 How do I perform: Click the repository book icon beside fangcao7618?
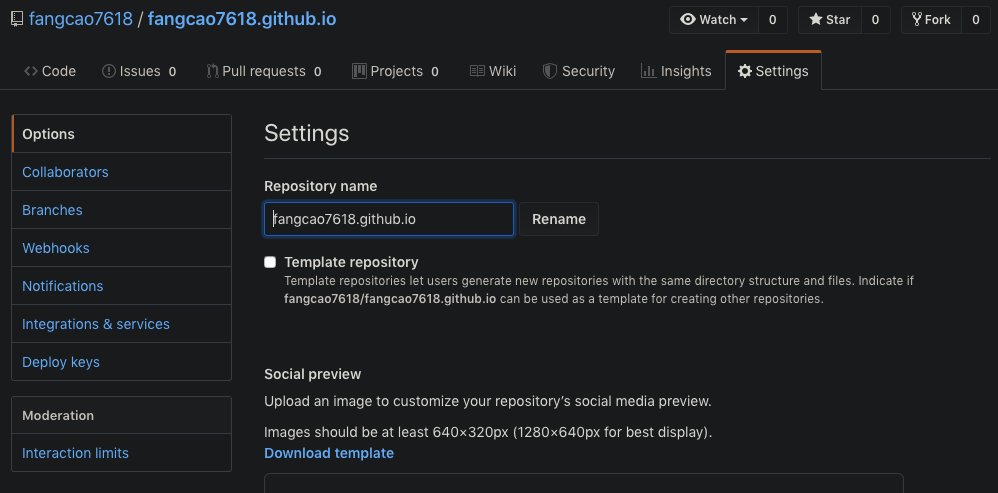pos(16,19)
